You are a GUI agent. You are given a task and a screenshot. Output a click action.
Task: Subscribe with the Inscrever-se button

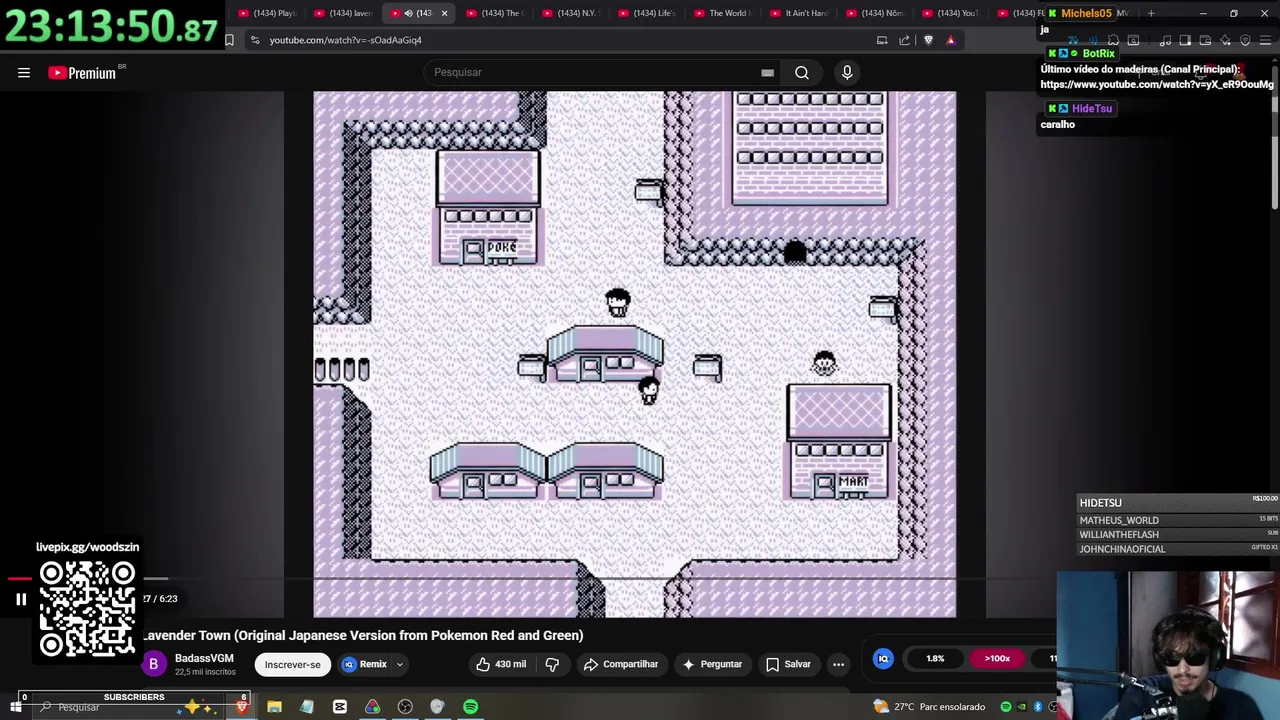coord(293,664)
